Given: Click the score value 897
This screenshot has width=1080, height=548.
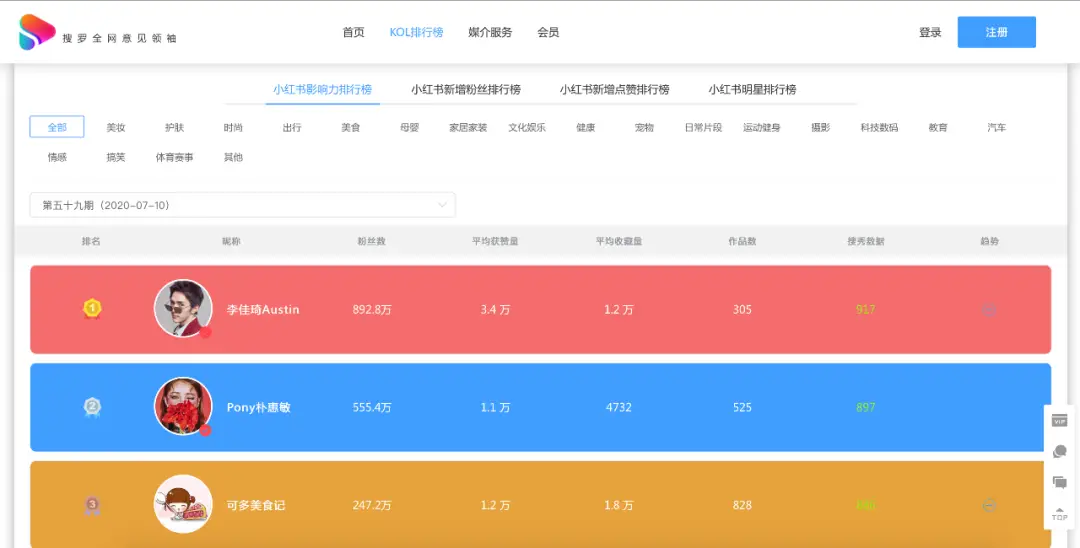Looking at the screenshot, I should tap(866, 408).
